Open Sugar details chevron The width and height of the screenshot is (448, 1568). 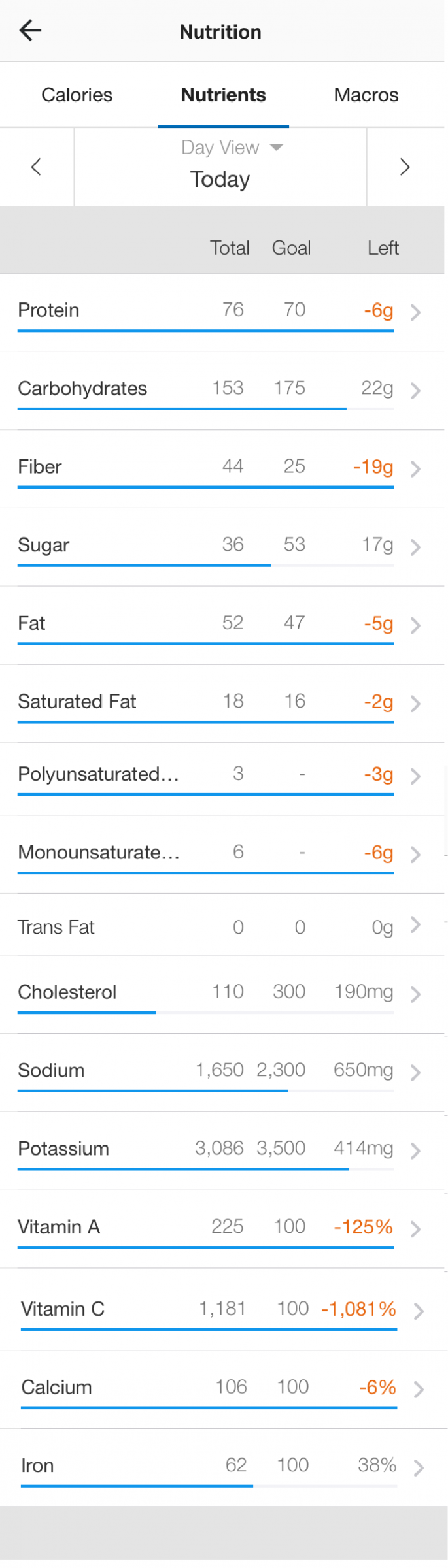(x=415, y=547)
